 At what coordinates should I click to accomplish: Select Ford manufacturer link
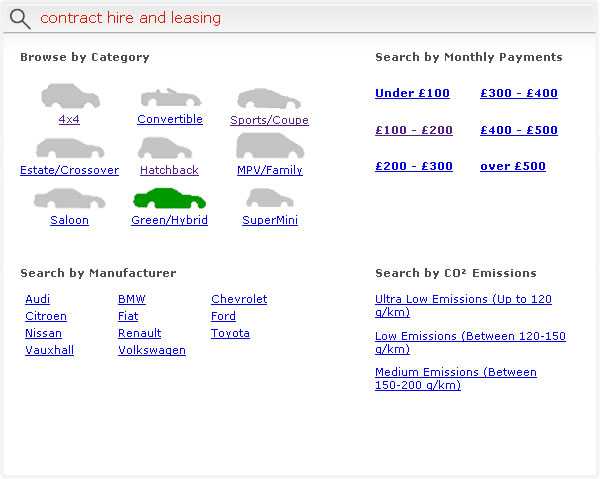[x=223, y=316]
